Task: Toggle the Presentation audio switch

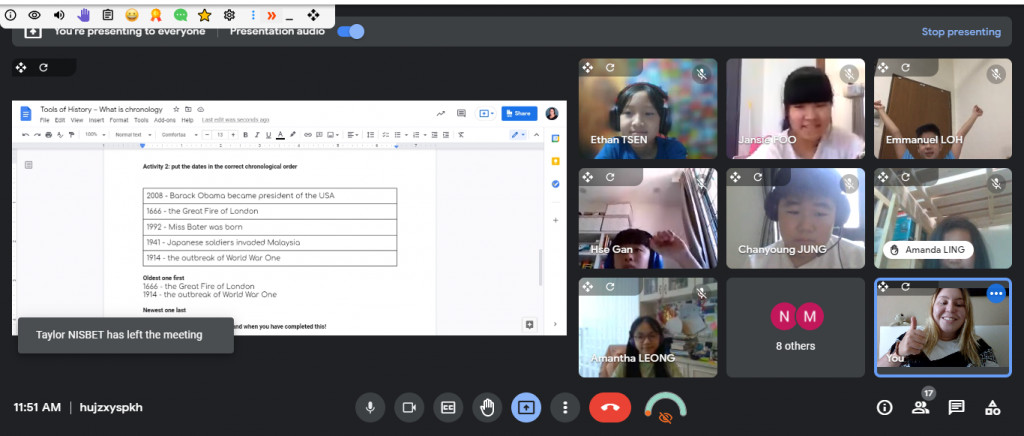Action: [x=351, y=31]
